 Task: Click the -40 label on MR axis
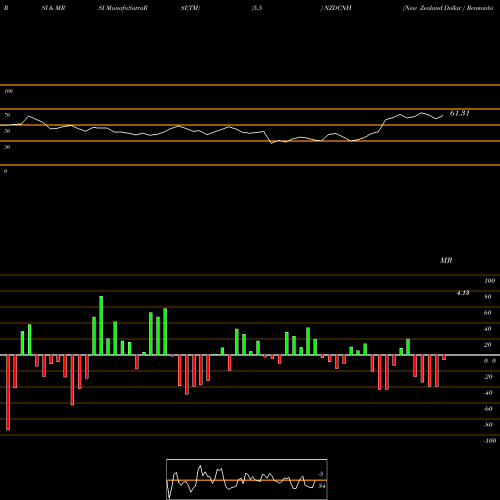(488, 393)
